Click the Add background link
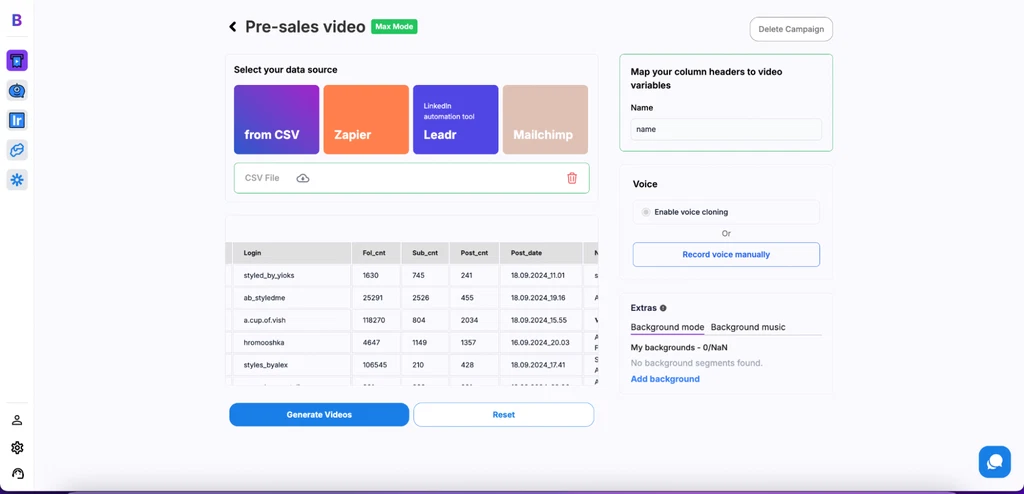Image resolution: width=1024 pixels, height=494 pixels. pyautogui.click(x=665, y=379)
